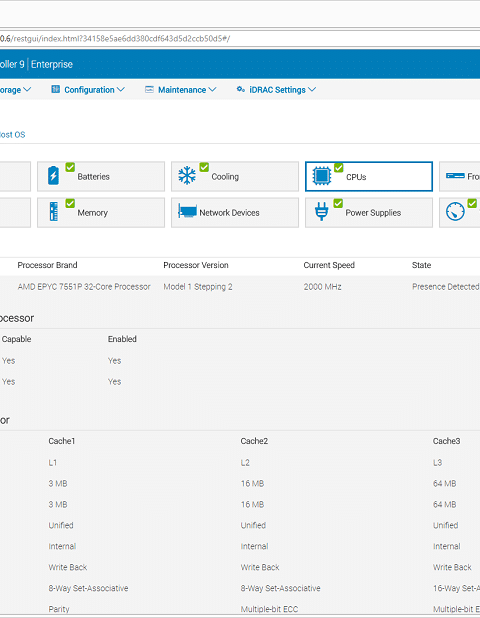The width and height of the screenshot is (480, 618).
Task: Click the Processor Brand column header
Action: pos(47,265)
